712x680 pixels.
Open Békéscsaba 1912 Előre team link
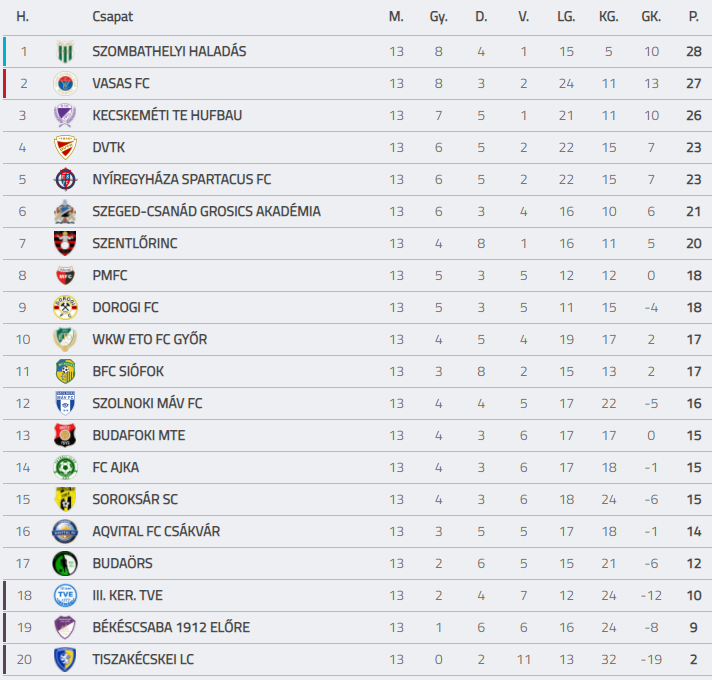(x=171, y=627)
